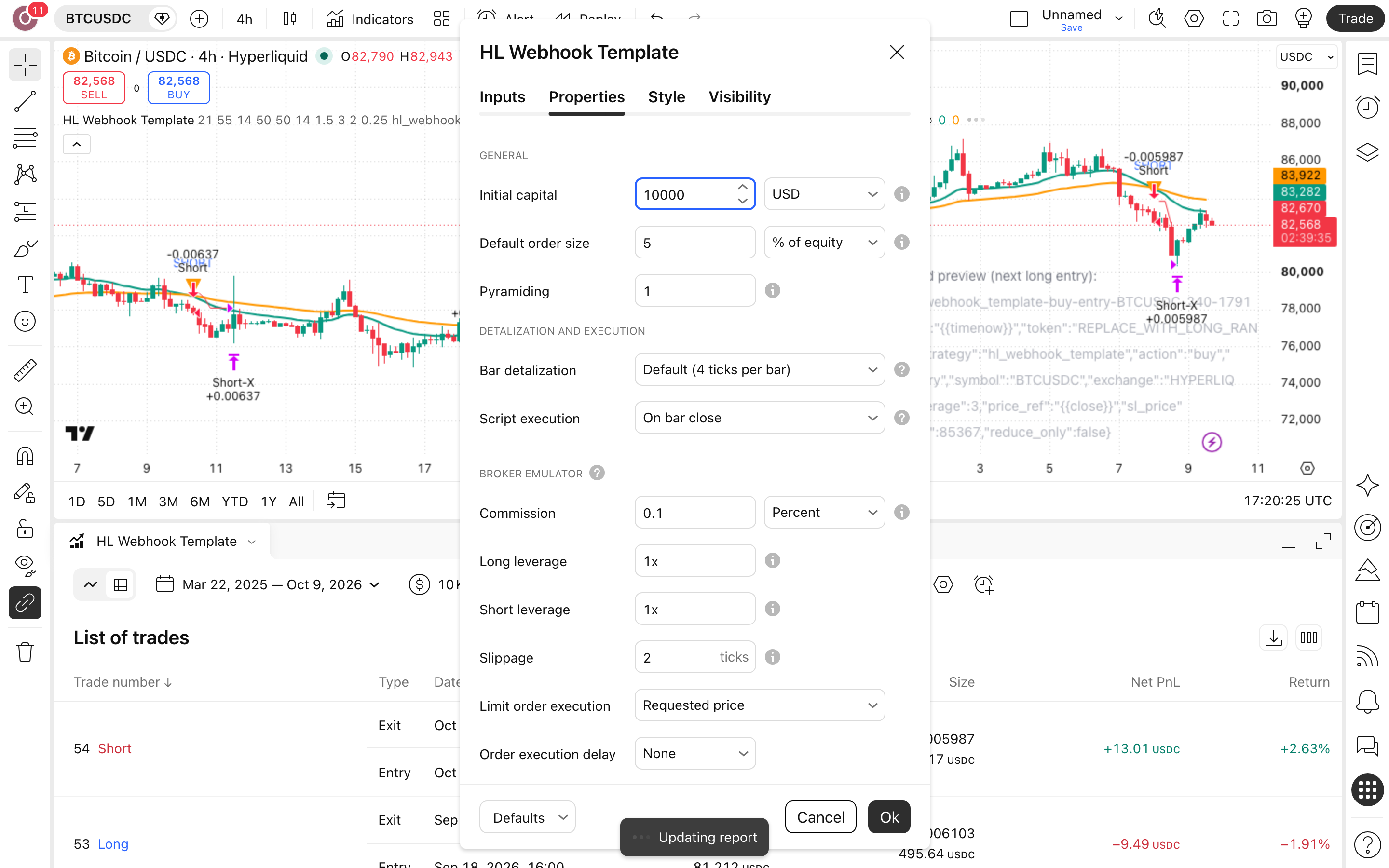
Task: Click the Trade button
Action: click(1355, 18)
